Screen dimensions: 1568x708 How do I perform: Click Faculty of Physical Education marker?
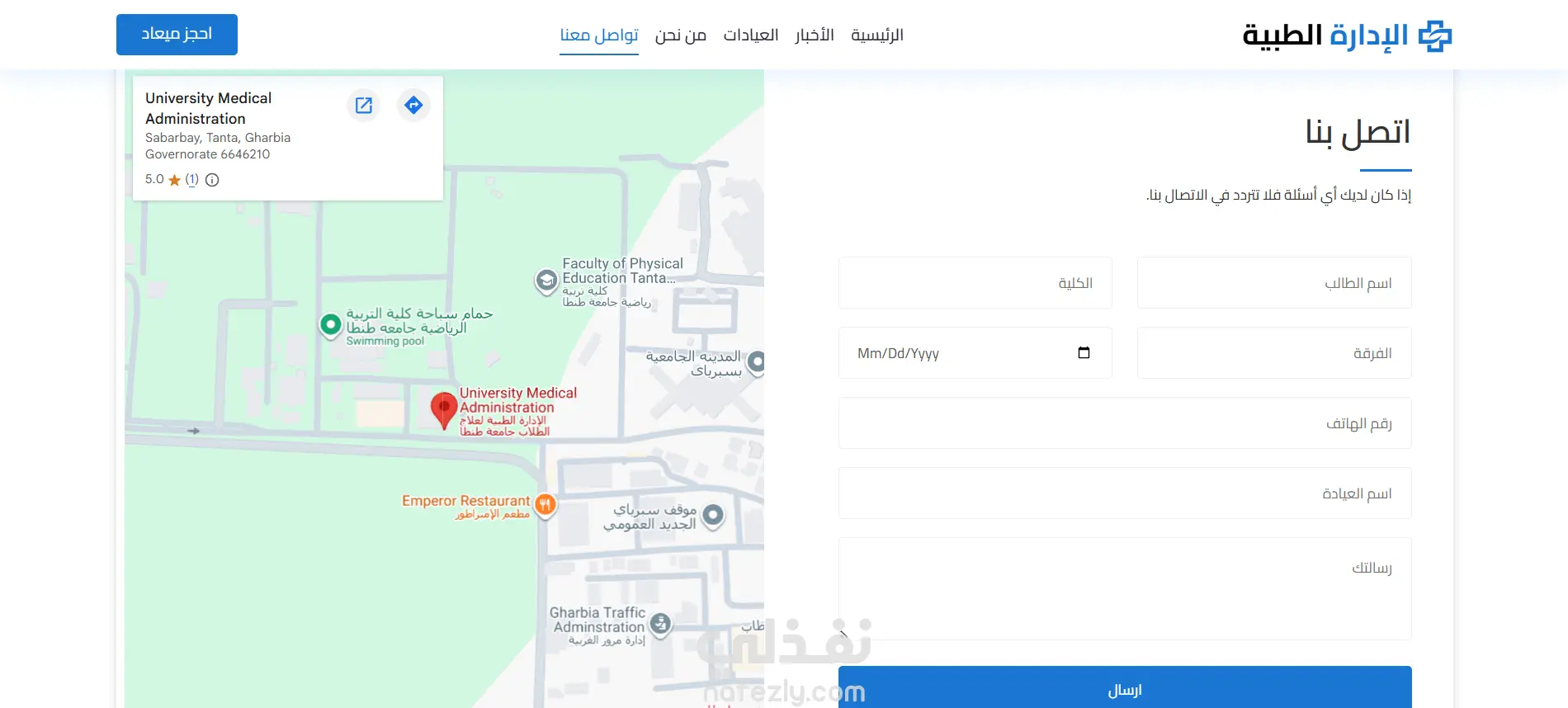[x=546, y=281]
